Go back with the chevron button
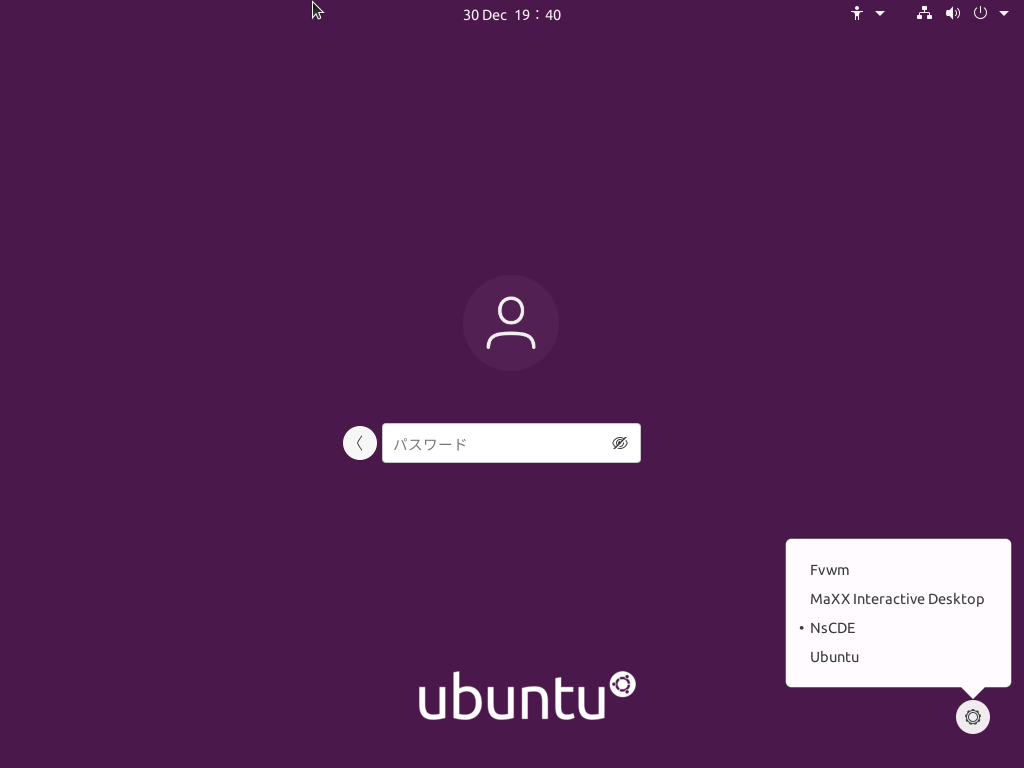The width and height of the screenshot is (1024, 768). (x=360, y=443)
